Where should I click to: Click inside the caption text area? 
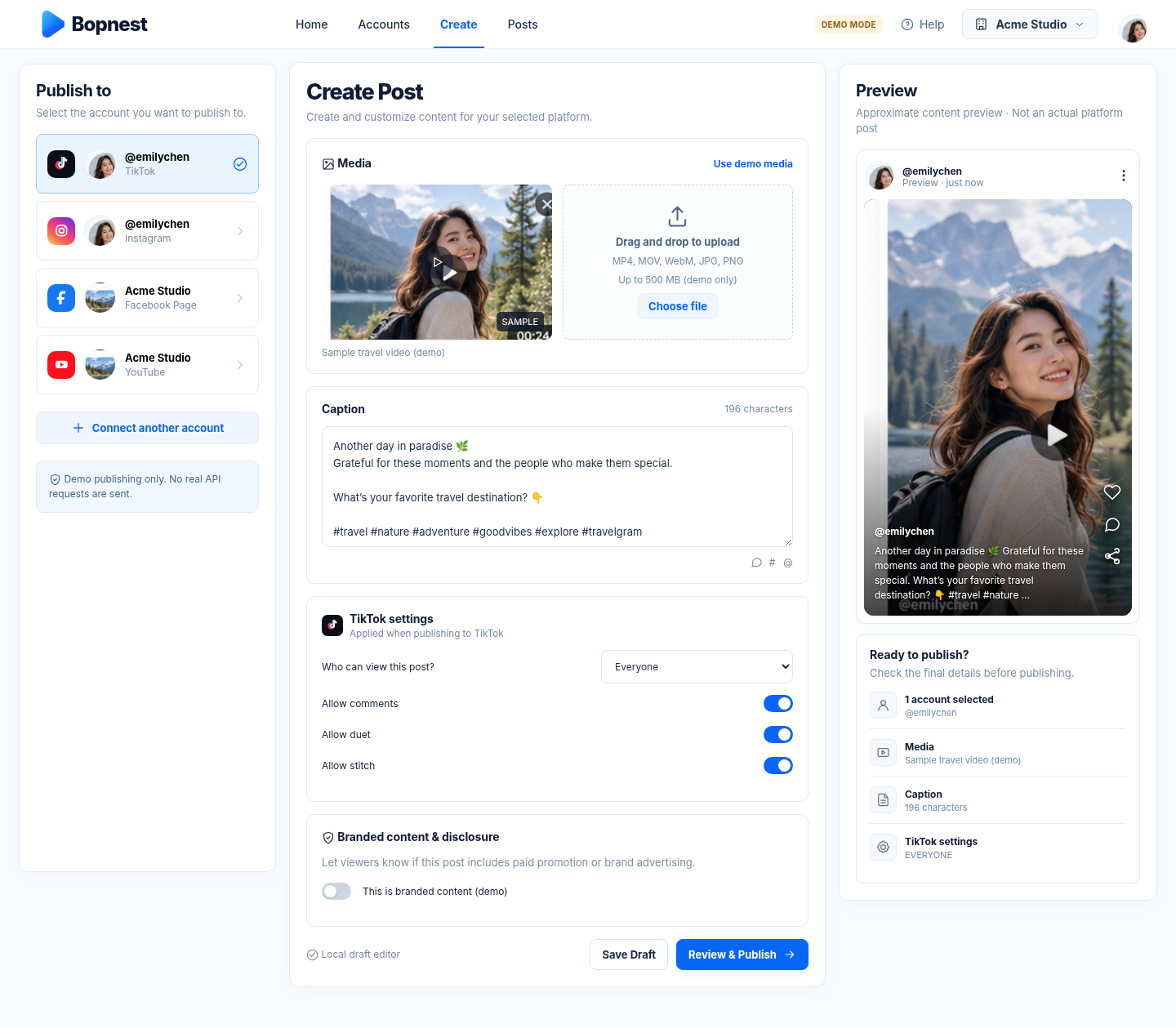pyautogui.click(x=557, y=487)
